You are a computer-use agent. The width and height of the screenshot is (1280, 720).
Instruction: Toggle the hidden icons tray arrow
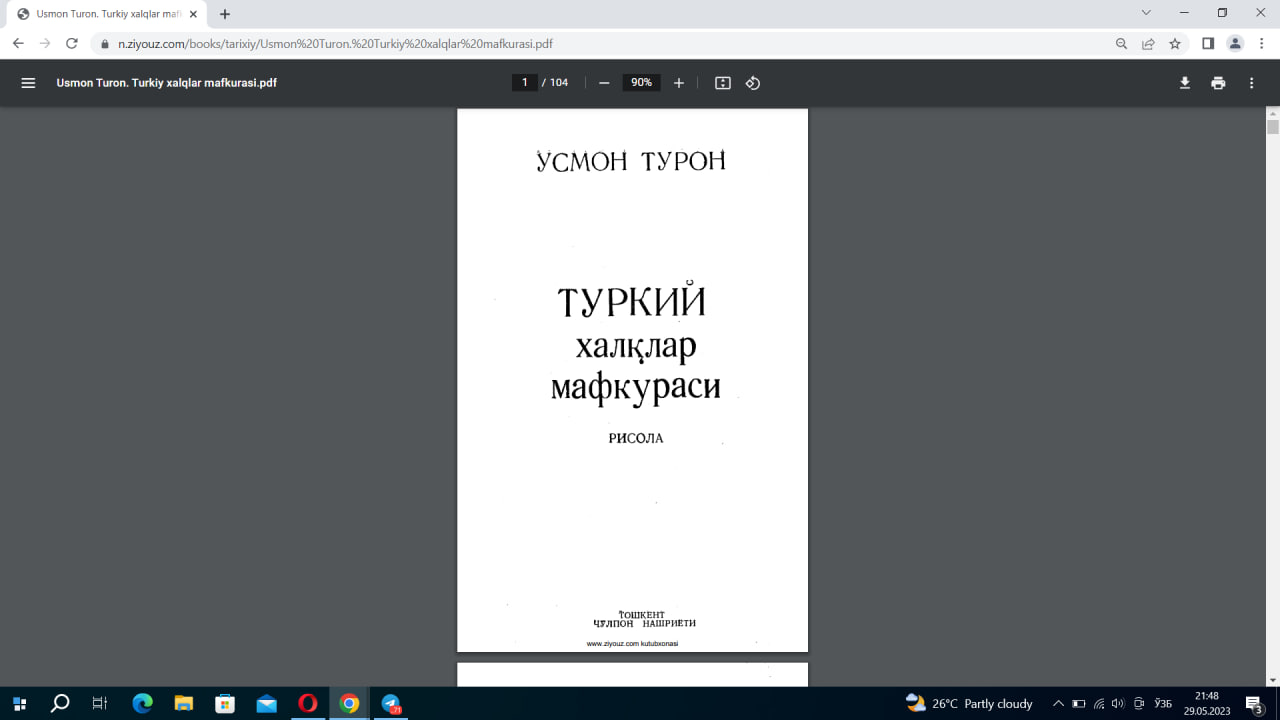1058,703
